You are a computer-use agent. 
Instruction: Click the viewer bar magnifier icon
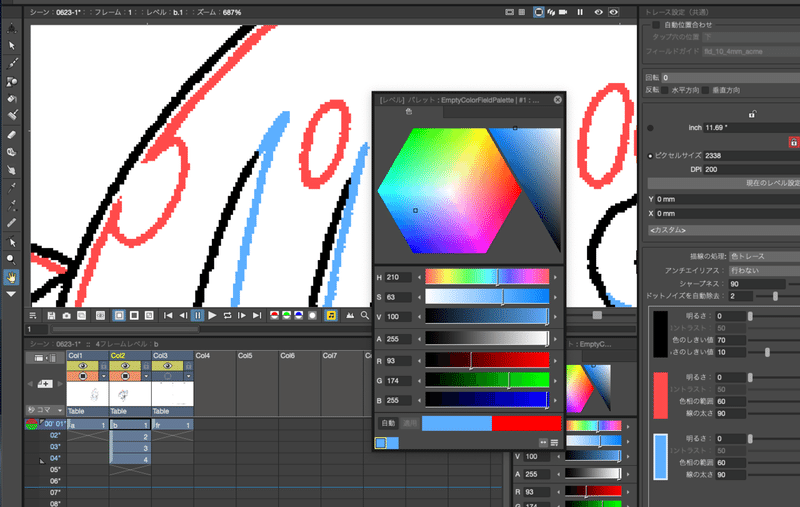point(365,316)
